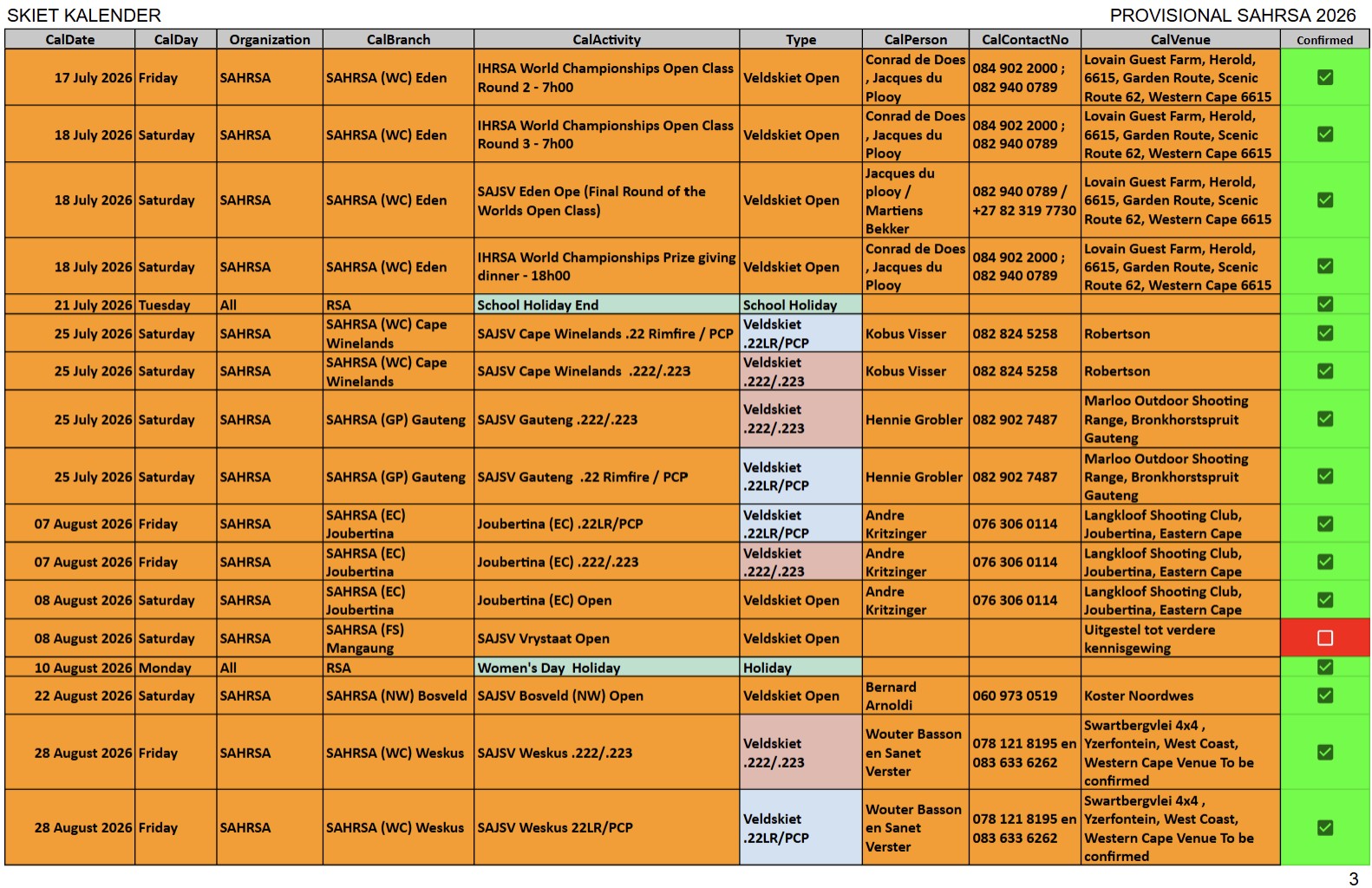
Task: Select the CalPerson column header
Action: click(916, 40)
